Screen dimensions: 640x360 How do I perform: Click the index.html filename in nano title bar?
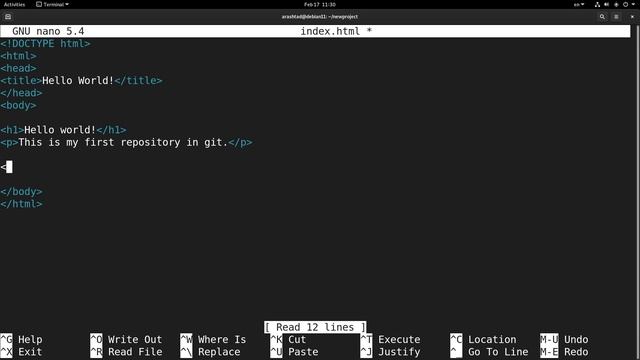330,31
